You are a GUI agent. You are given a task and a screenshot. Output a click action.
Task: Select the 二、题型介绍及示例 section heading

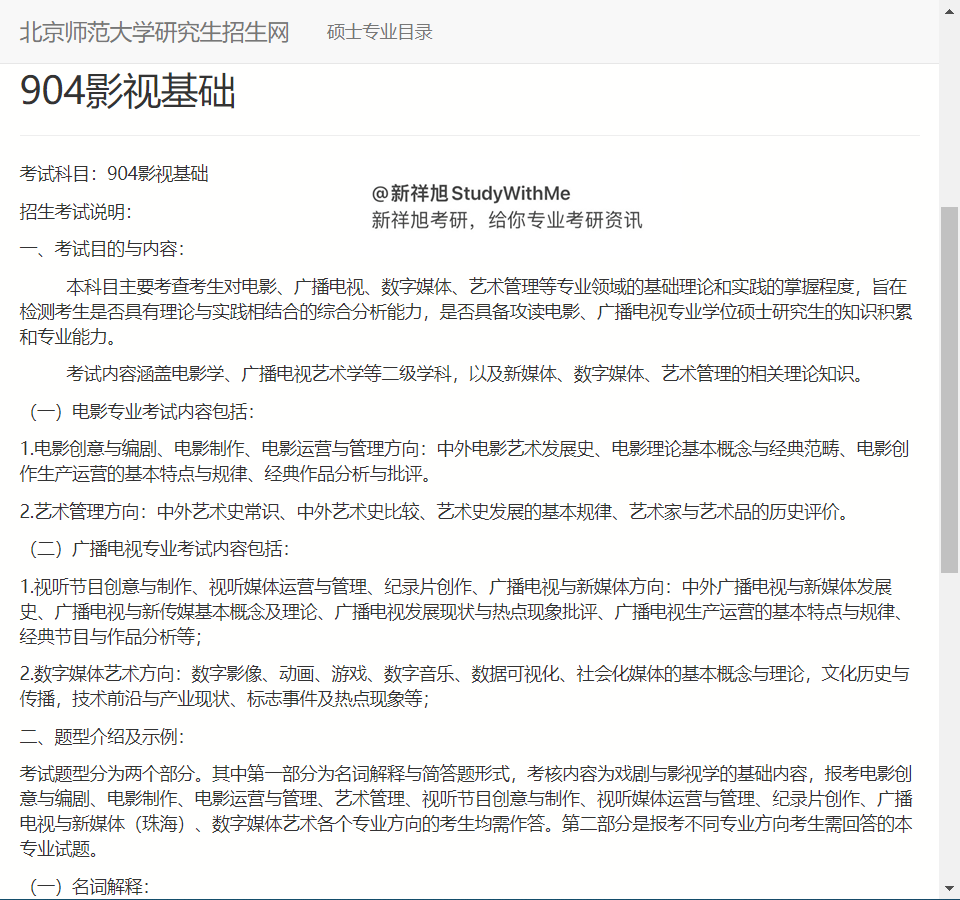(102, 737)
